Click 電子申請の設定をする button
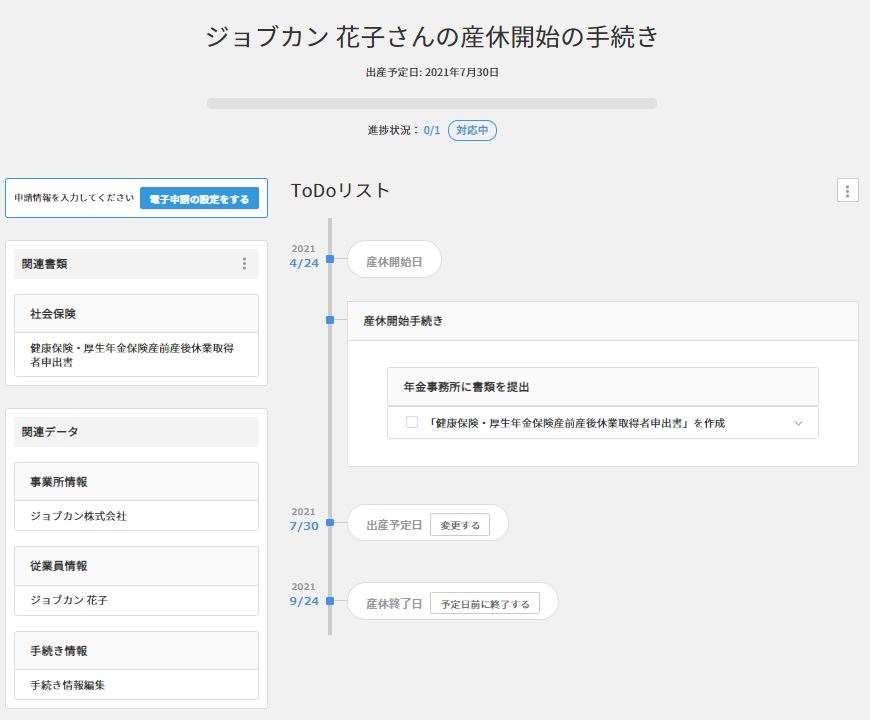This screenshot has width=870, height=720. pos(199,199)
